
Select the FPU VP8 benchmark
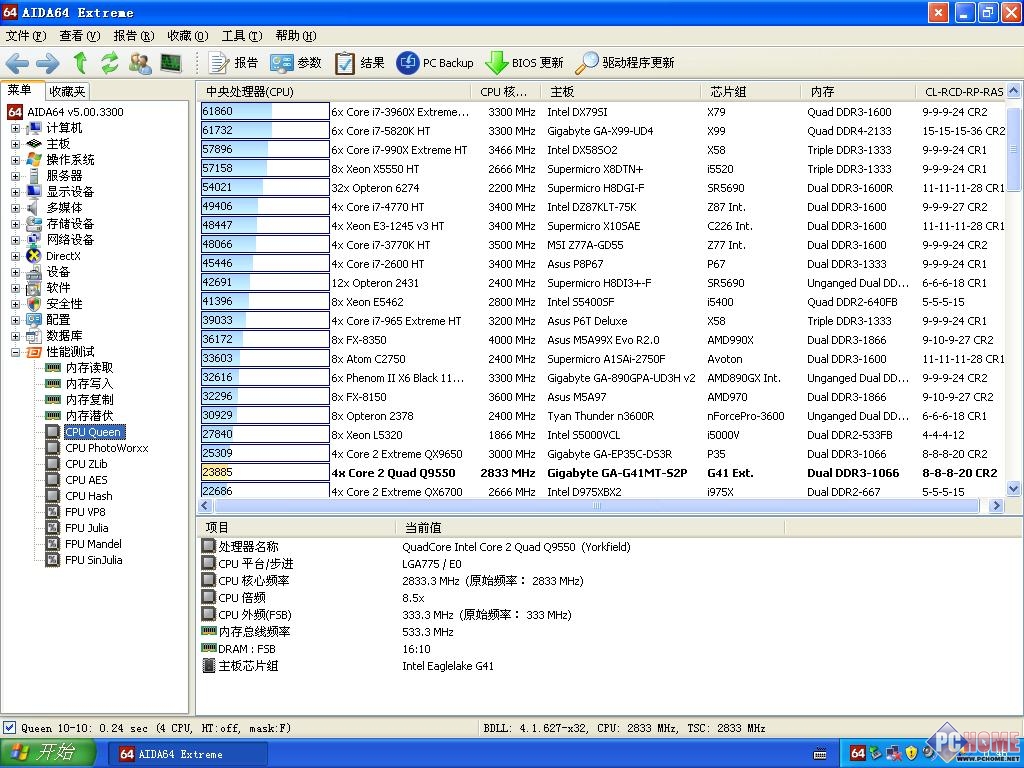[x=85, y=512]
